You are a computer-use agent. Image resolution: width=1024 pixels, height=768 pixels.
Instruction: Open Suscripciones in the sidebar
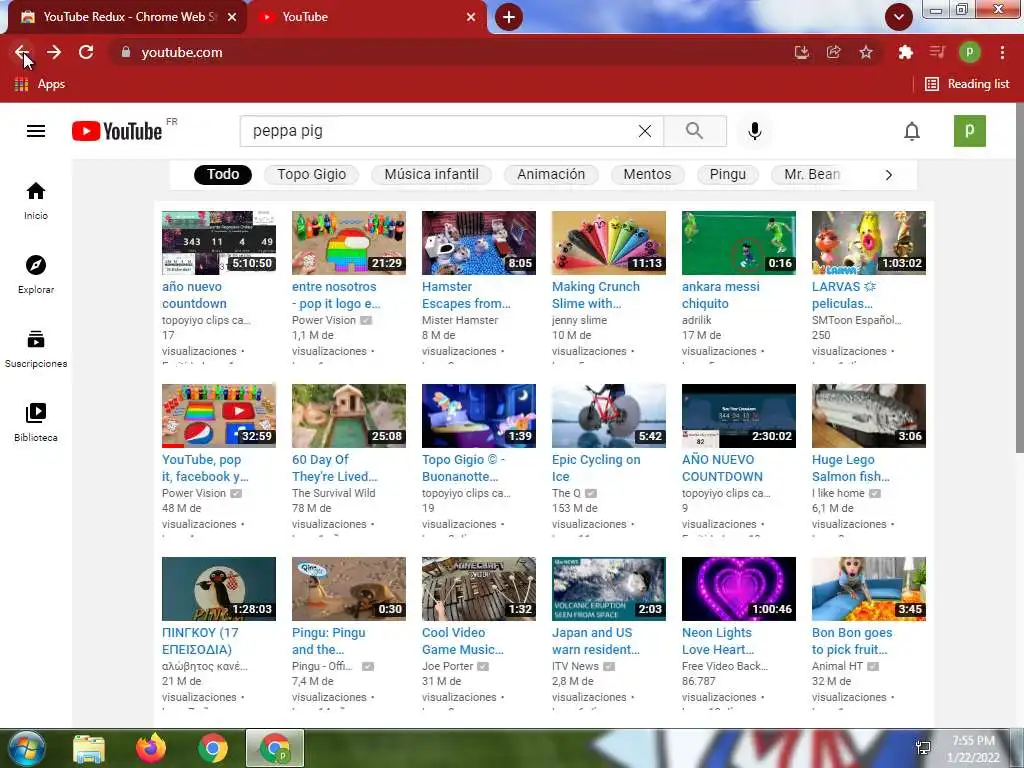tap(36, 349)
